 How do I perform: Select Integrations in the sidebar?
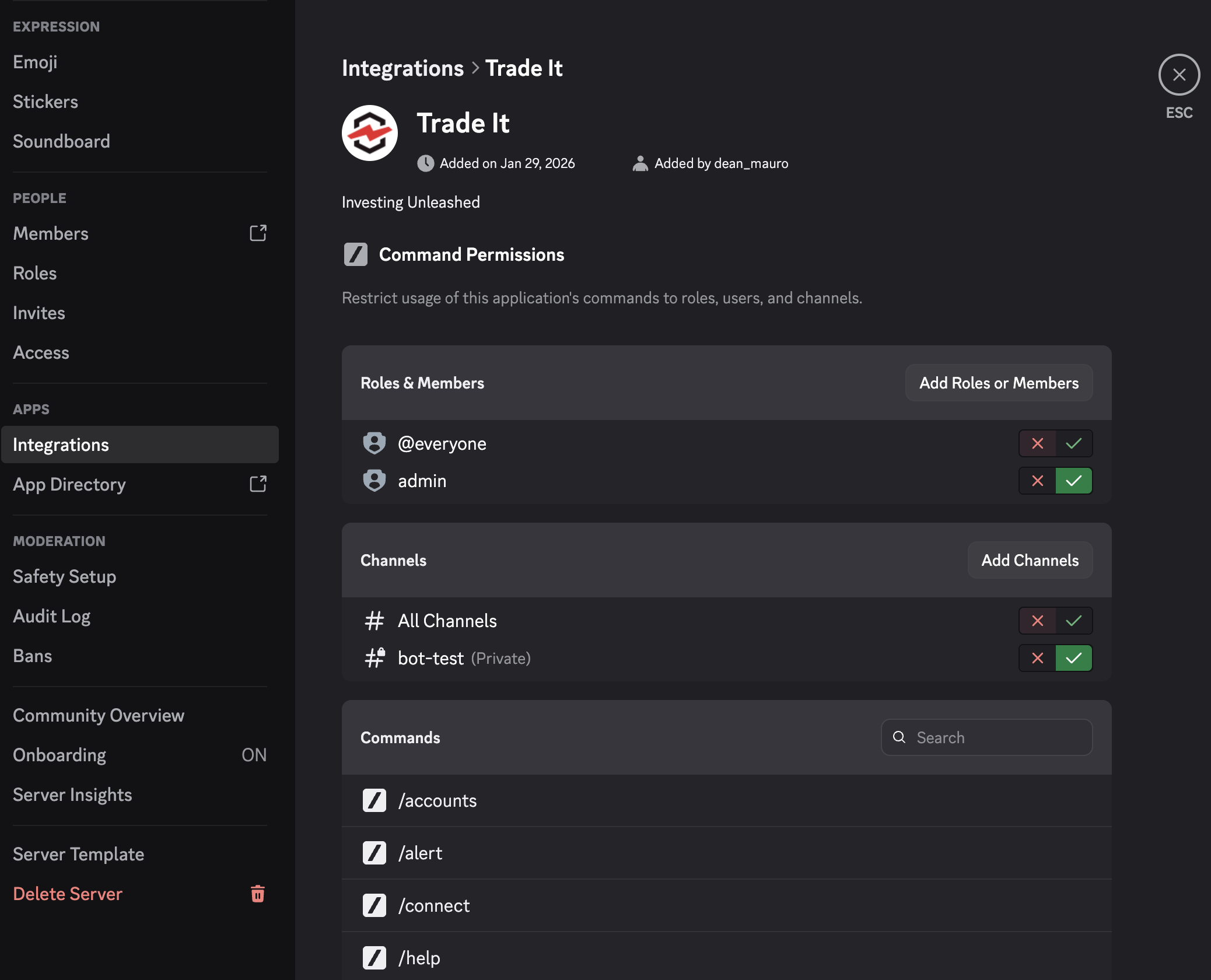[x=140, y=444]
